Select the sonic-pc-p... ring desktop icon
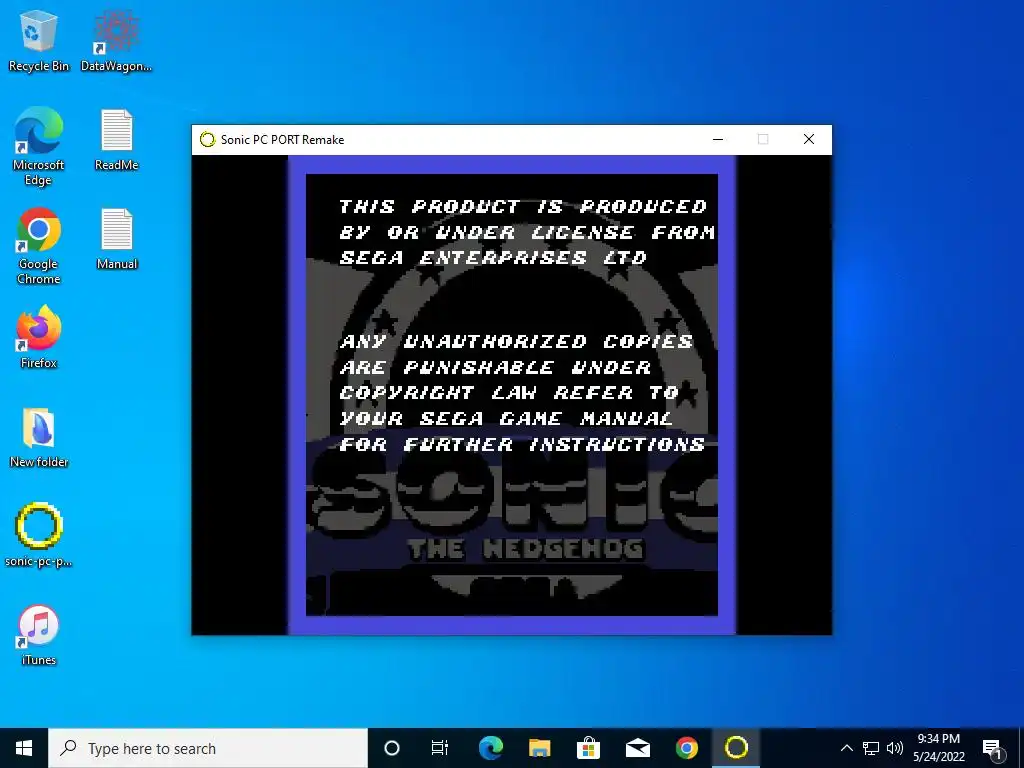 click(x=38, y=536)
